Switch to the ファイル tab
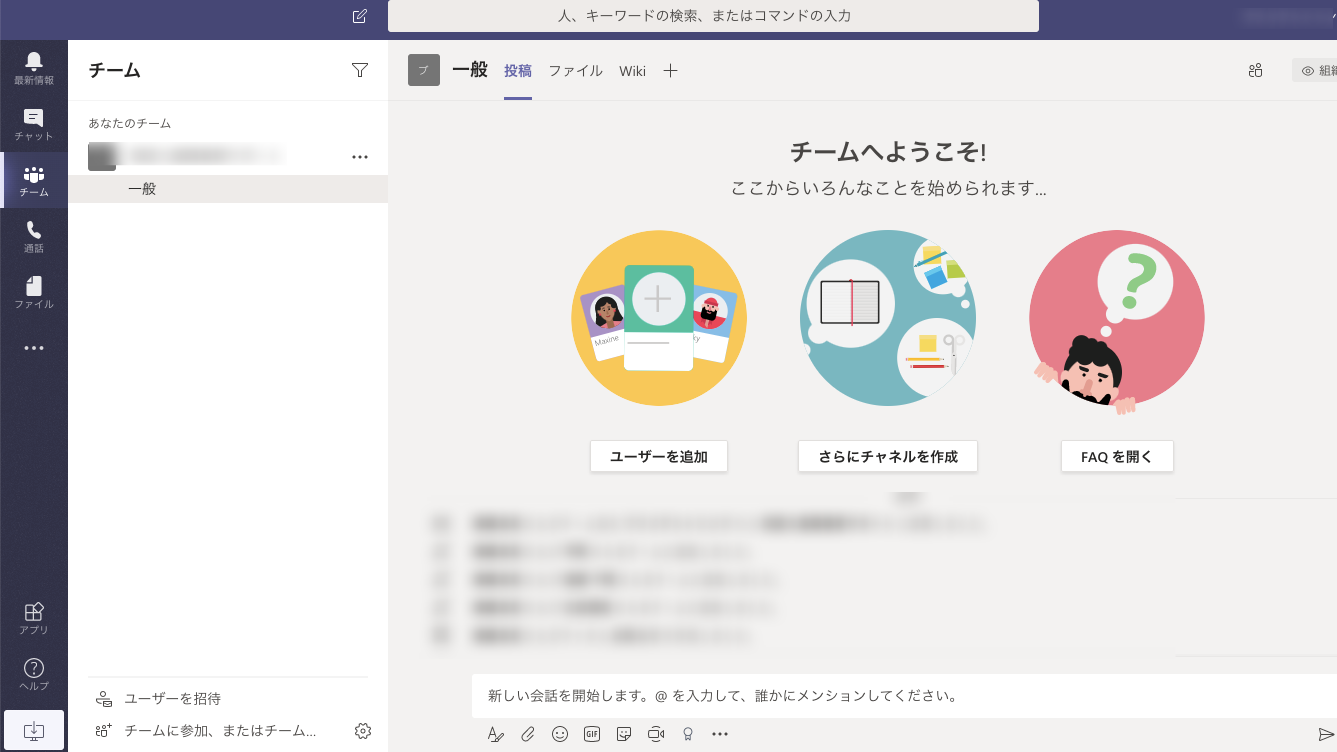 point(575,71)
